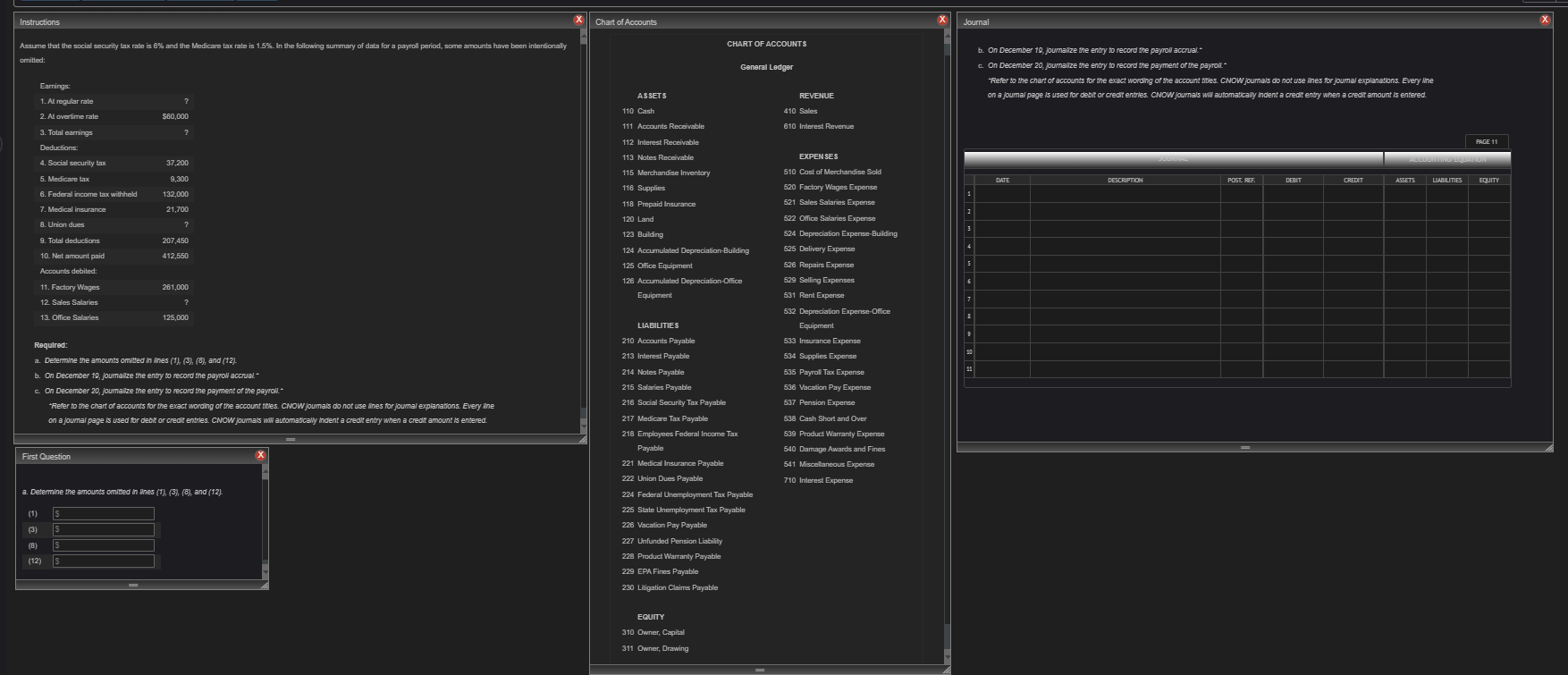Screen dimensions: 1568x675
Task: Click '522 Office Salaries Expense' account
Action: [x=830, y=218]
